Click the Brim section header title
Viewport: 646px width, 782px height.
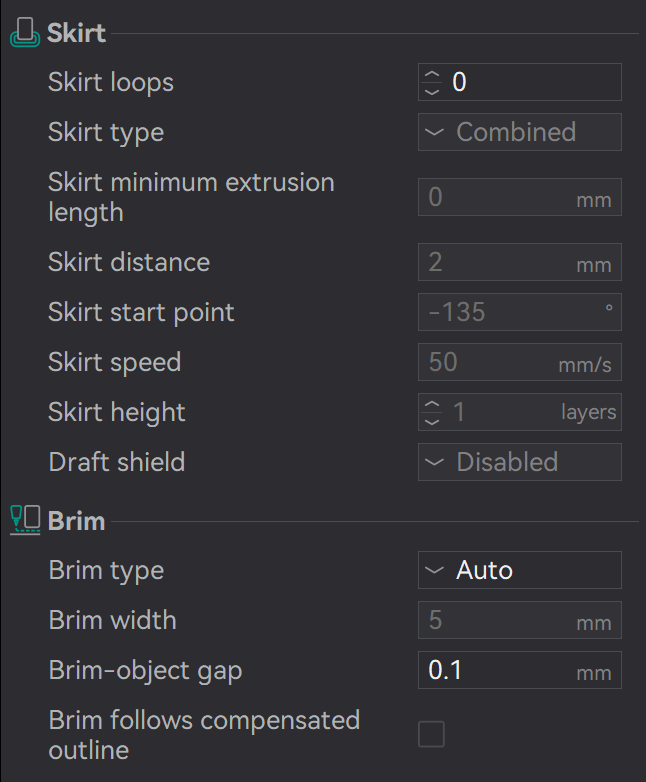pyautogui.click(x=76, y=521)
